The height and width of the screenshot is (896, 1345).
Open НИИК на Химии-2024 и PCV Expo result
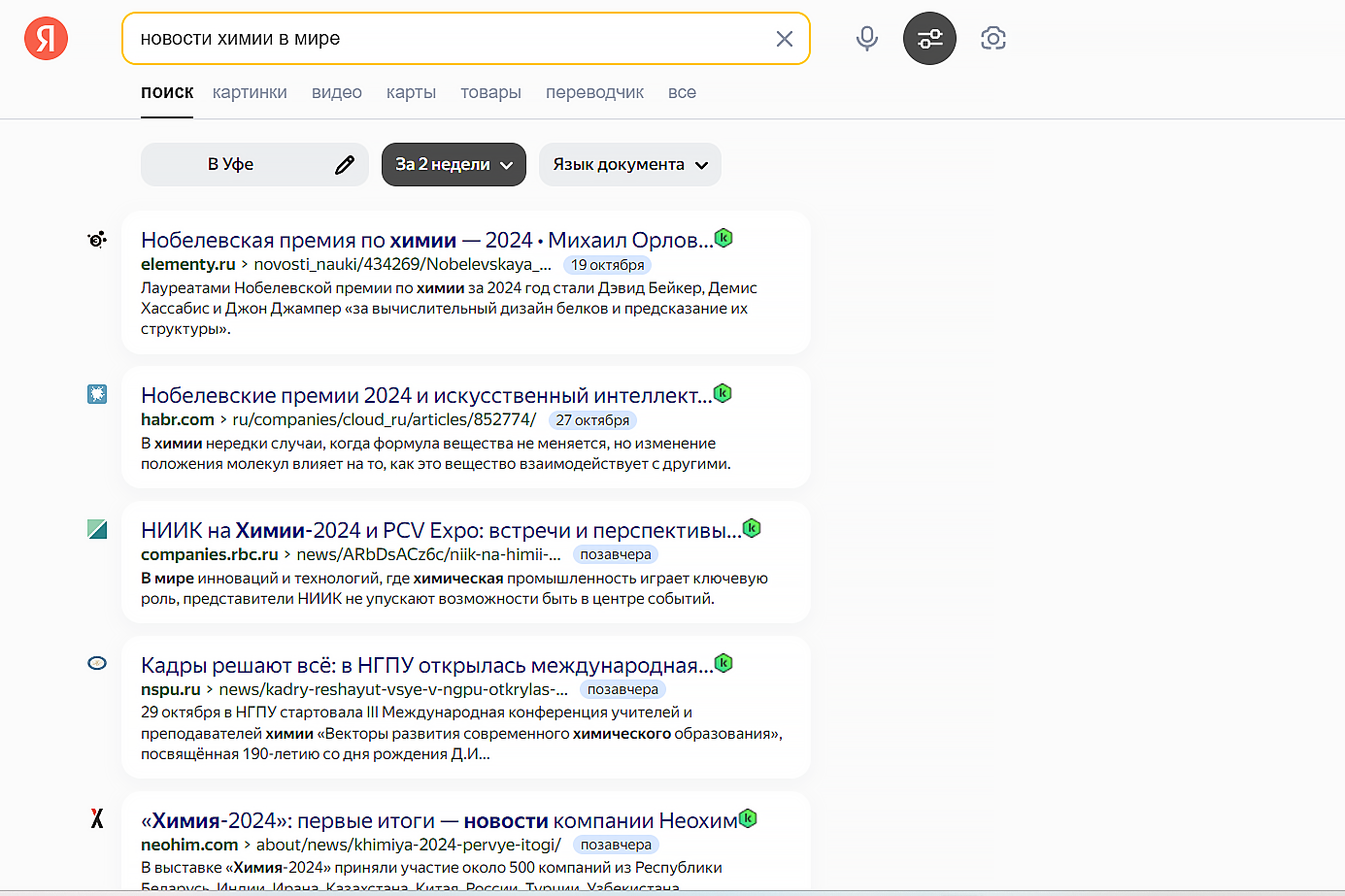click(441, 530)
